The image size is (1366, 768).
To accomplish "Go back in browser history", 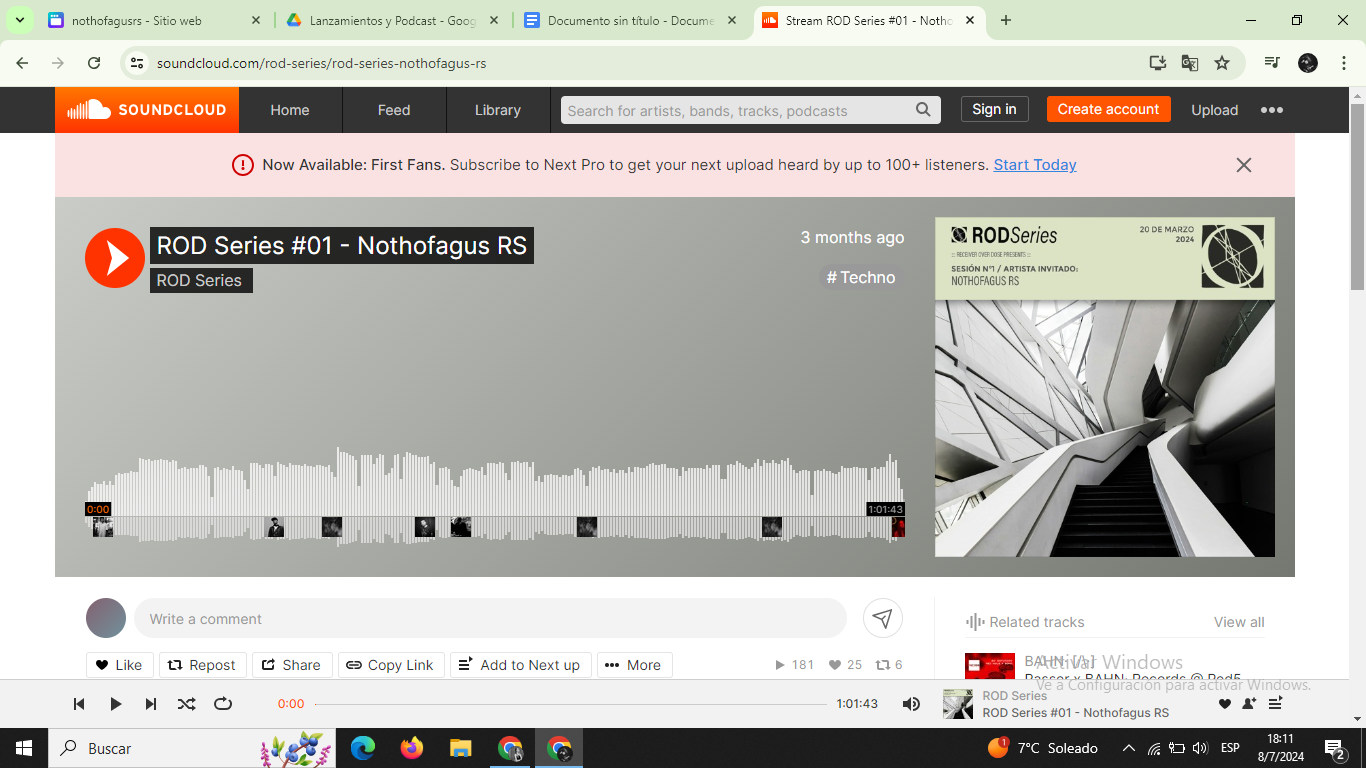I will tap(22, 63).
